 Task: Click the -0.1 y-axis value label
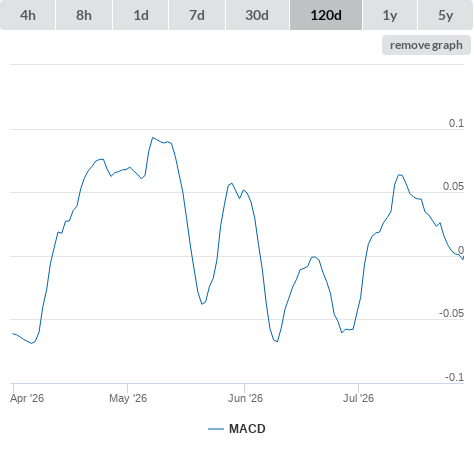454,377
